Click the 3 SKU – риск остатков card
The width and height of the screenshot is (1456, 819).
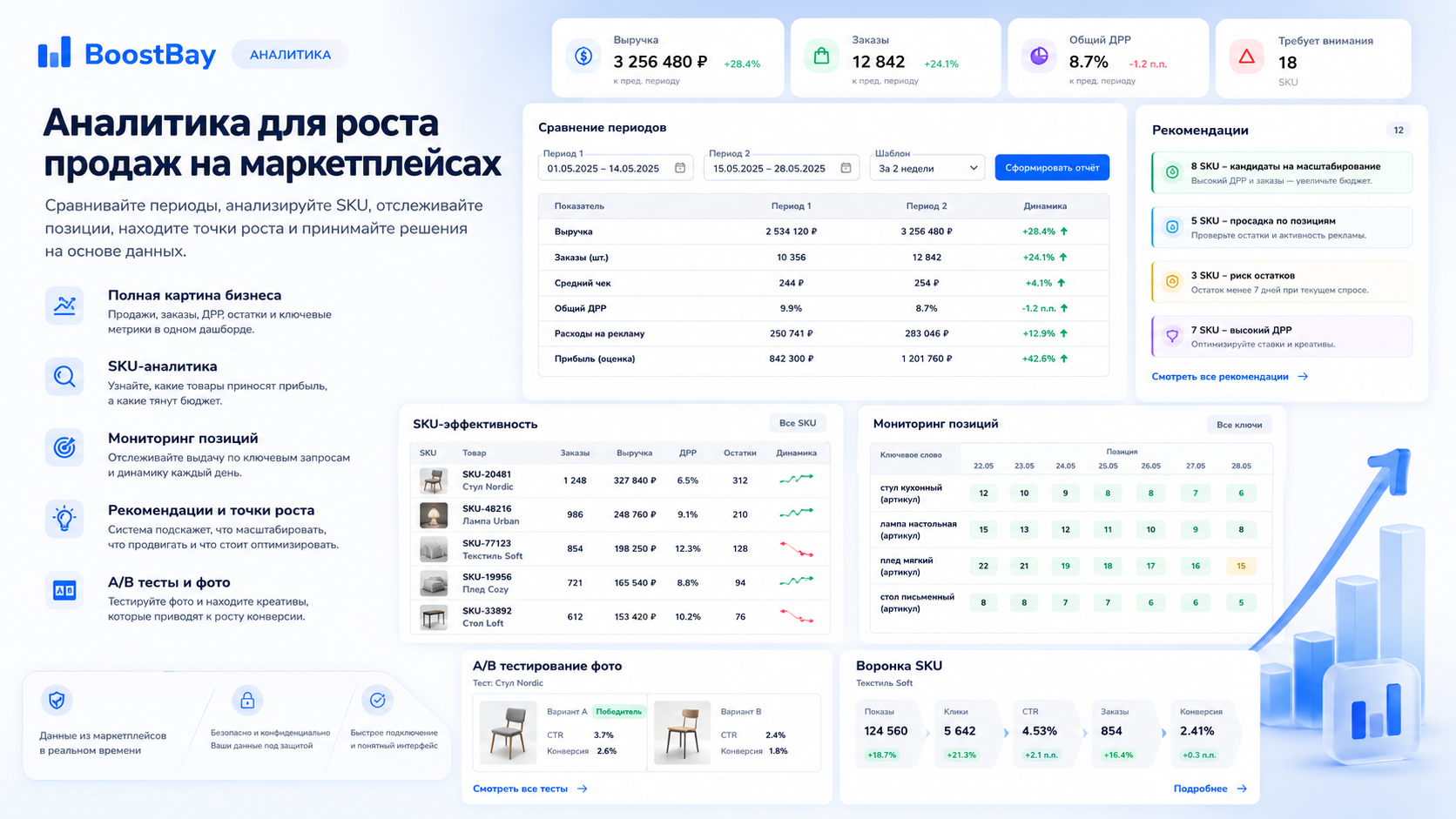point(1282,282)
